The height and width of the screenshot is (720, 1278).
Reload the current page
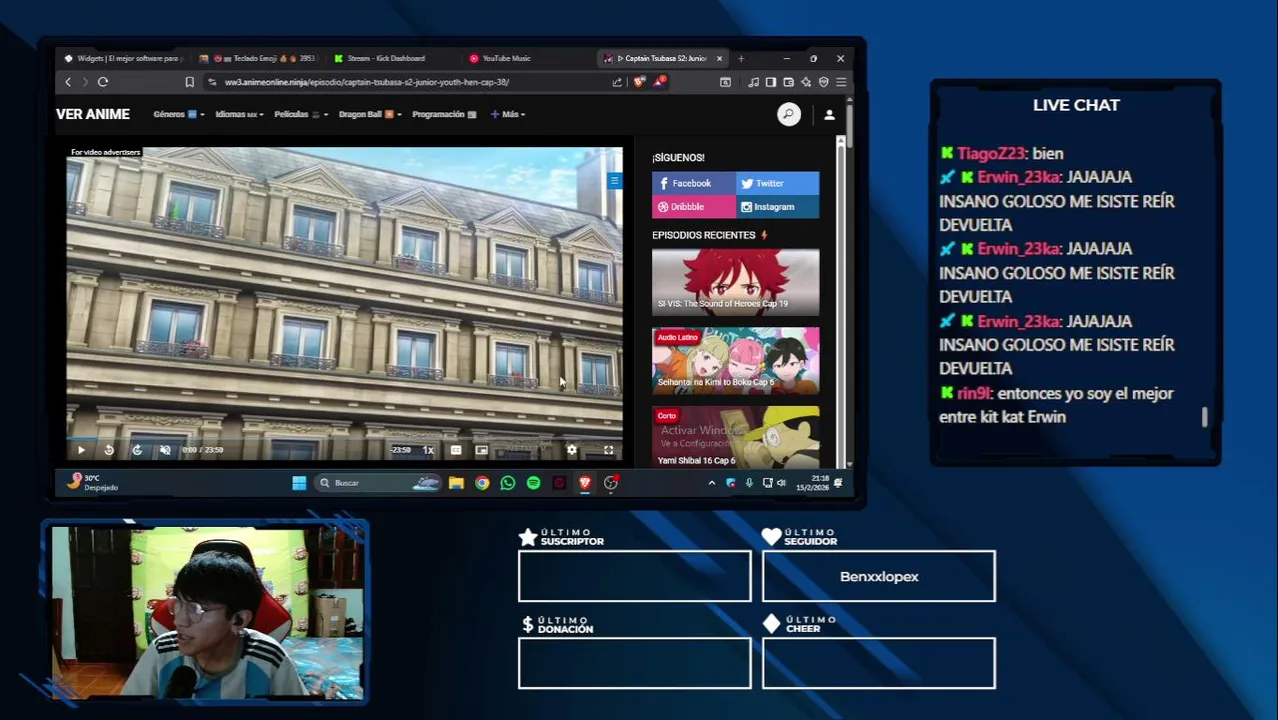(x=103, y=82)
